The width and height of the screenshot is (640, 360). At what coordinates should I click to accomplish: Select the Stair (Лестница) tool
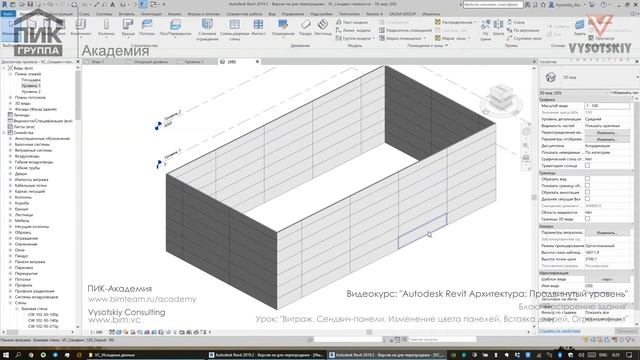[x=323, y=27]
